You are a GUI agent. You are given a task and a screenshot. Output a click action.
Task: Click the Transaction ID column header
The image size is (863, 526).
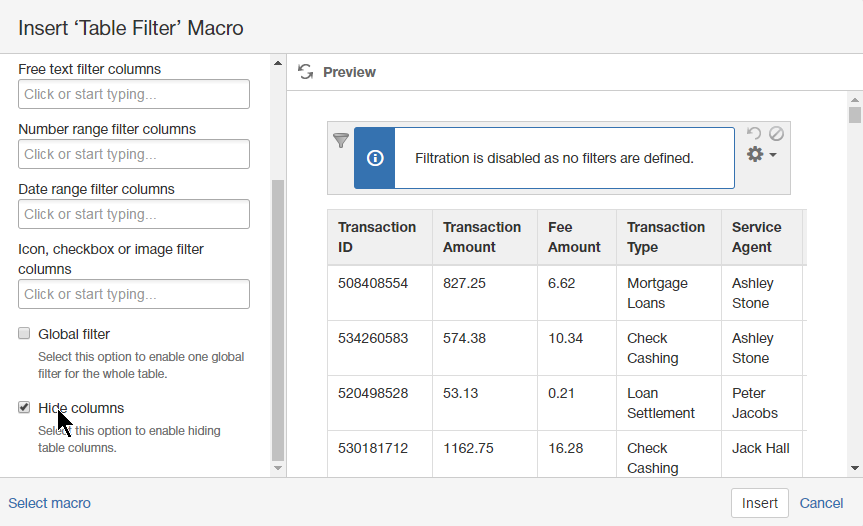pos(377,237)
